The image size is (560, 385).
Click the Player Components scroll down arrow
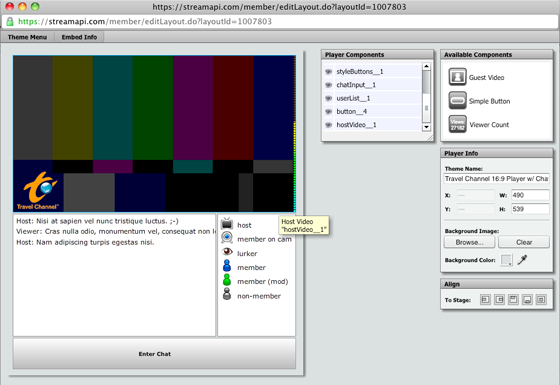pyautogui.click(x=426, y=127)
